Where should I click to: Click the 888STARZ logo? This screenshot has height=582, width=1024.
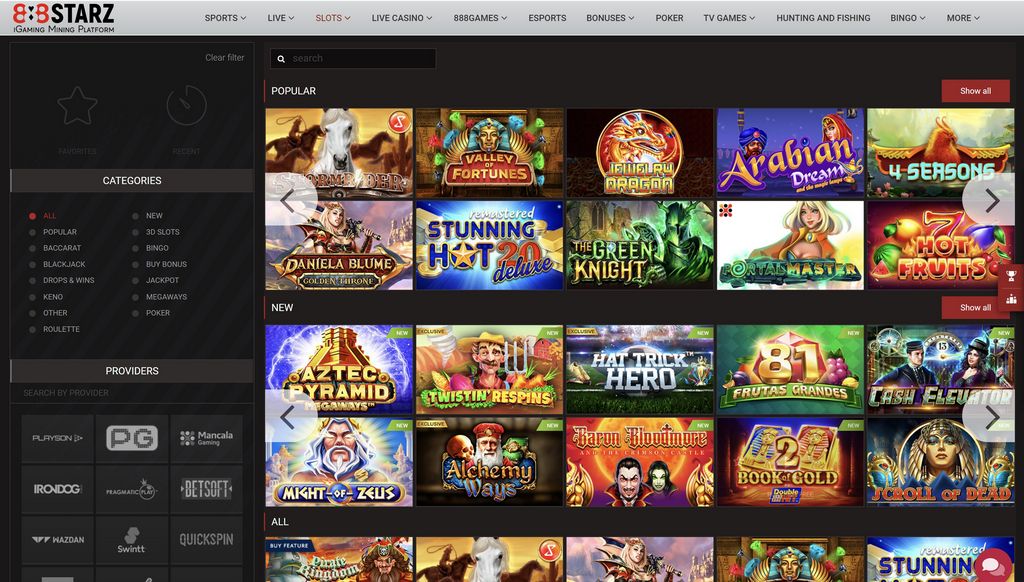click(x=60, y=17)
